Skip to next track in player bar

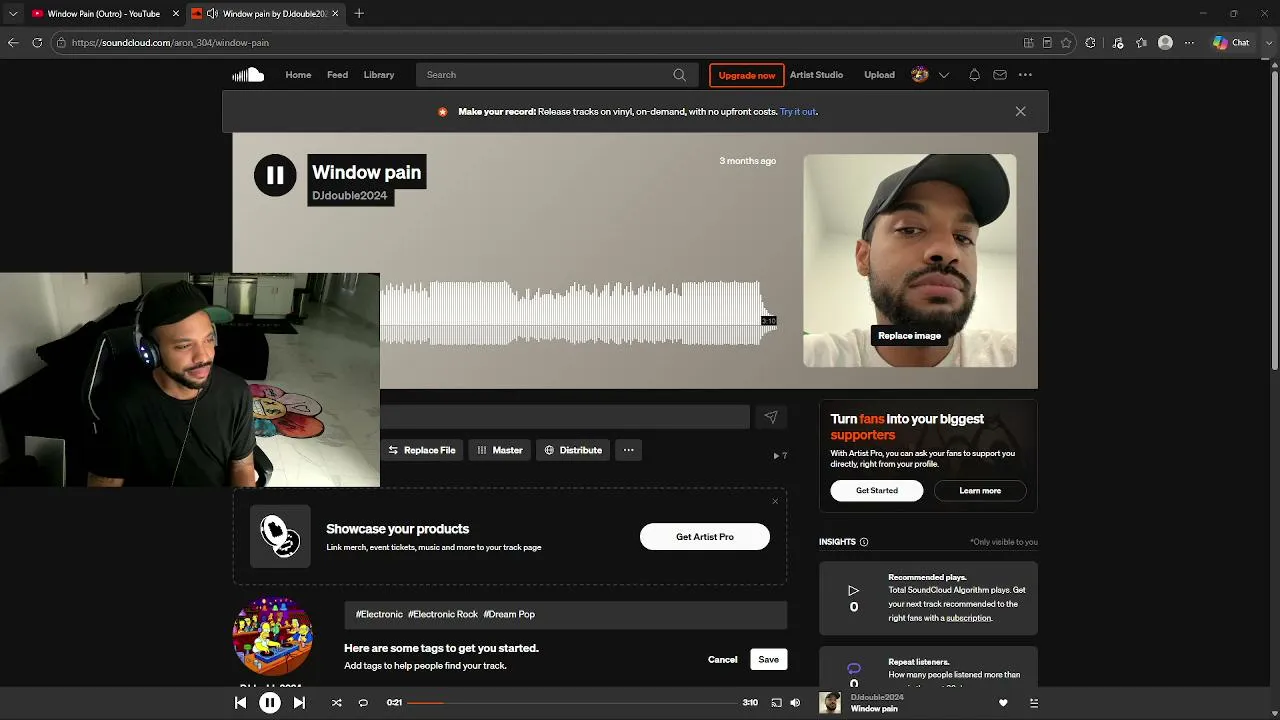tap(299, 703)
